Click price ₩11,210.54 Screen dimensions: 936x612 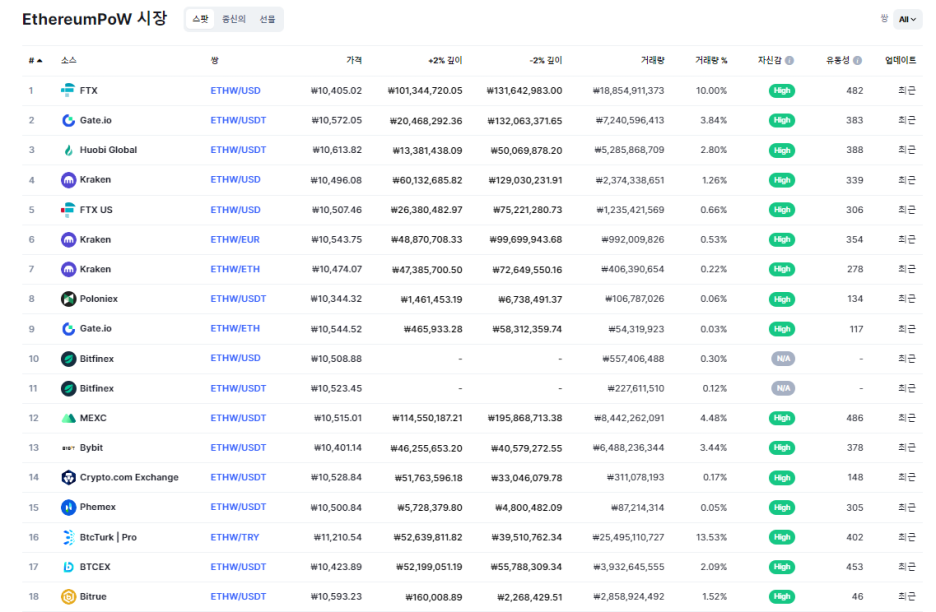[337, 537]
